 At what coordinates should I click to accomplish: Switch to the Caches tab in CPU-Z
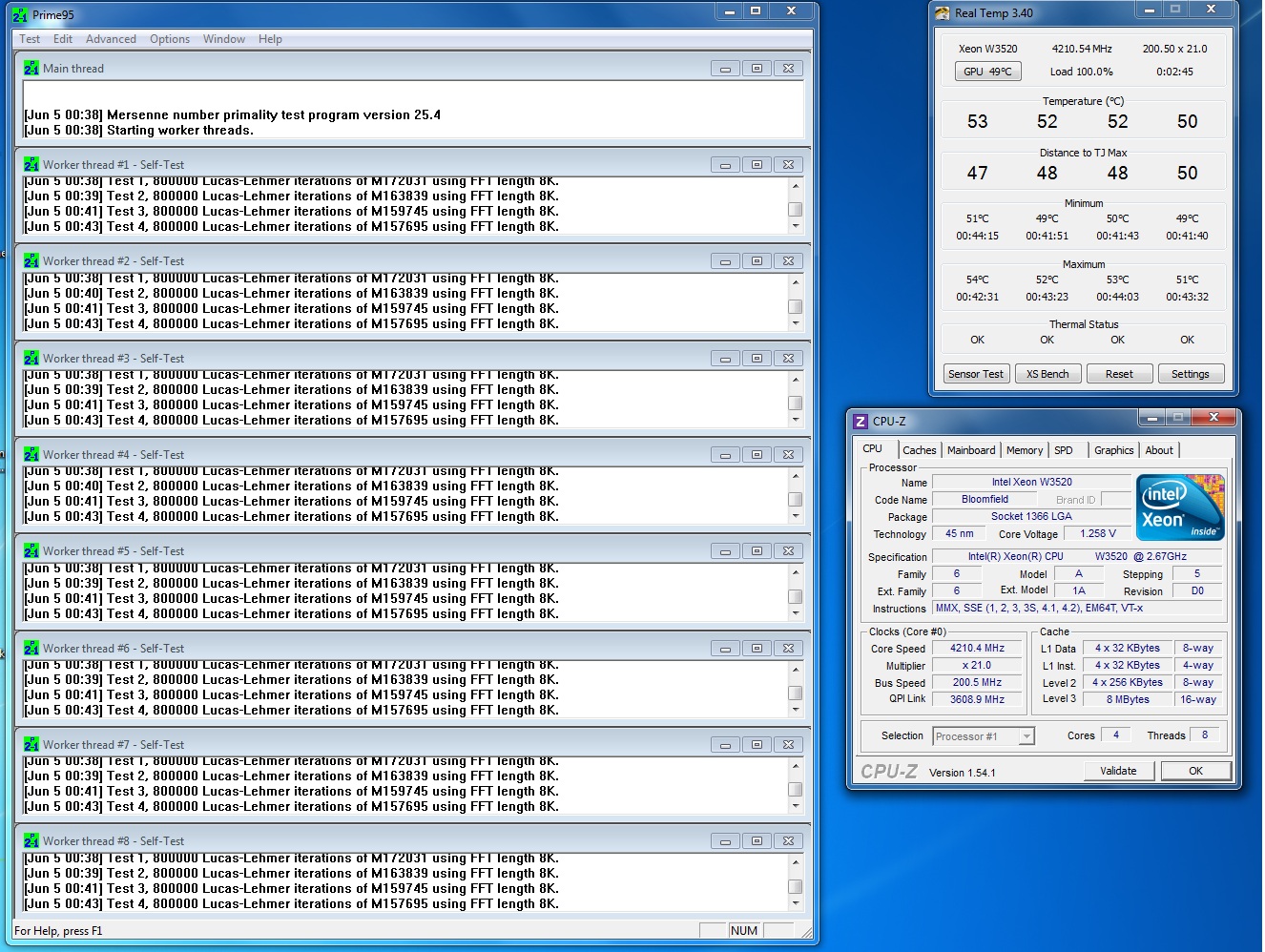click(920, 450)
